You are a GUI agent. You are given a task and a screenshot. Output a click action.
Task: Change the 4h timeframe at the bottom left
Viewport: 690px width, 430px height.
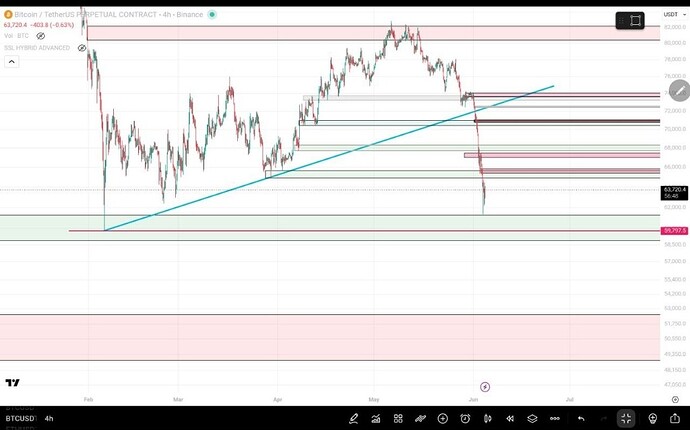49,419
